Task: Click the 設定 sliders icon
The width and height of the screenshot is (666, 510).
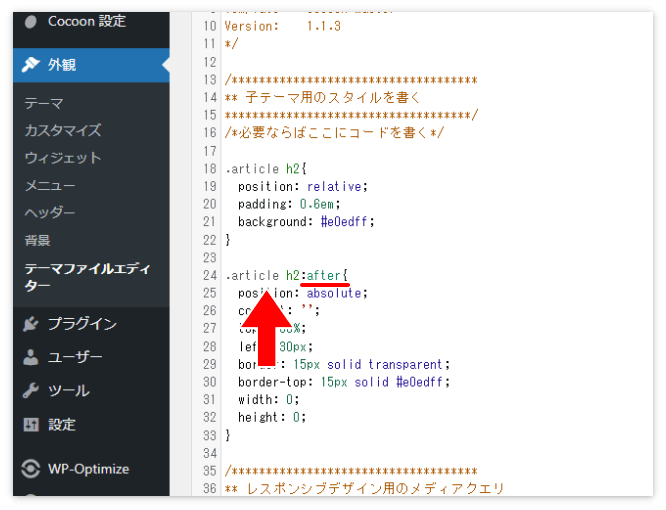Action: click(31, 424)
